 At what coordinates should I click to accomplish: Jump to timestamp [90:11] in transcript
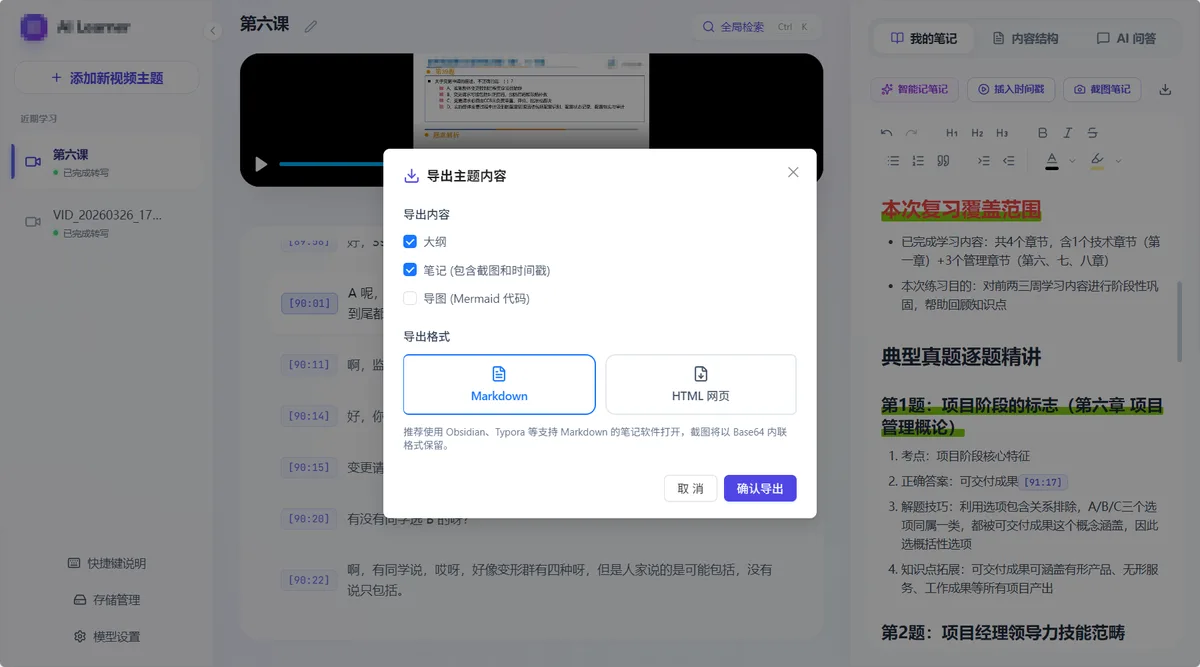click(309, 365)
